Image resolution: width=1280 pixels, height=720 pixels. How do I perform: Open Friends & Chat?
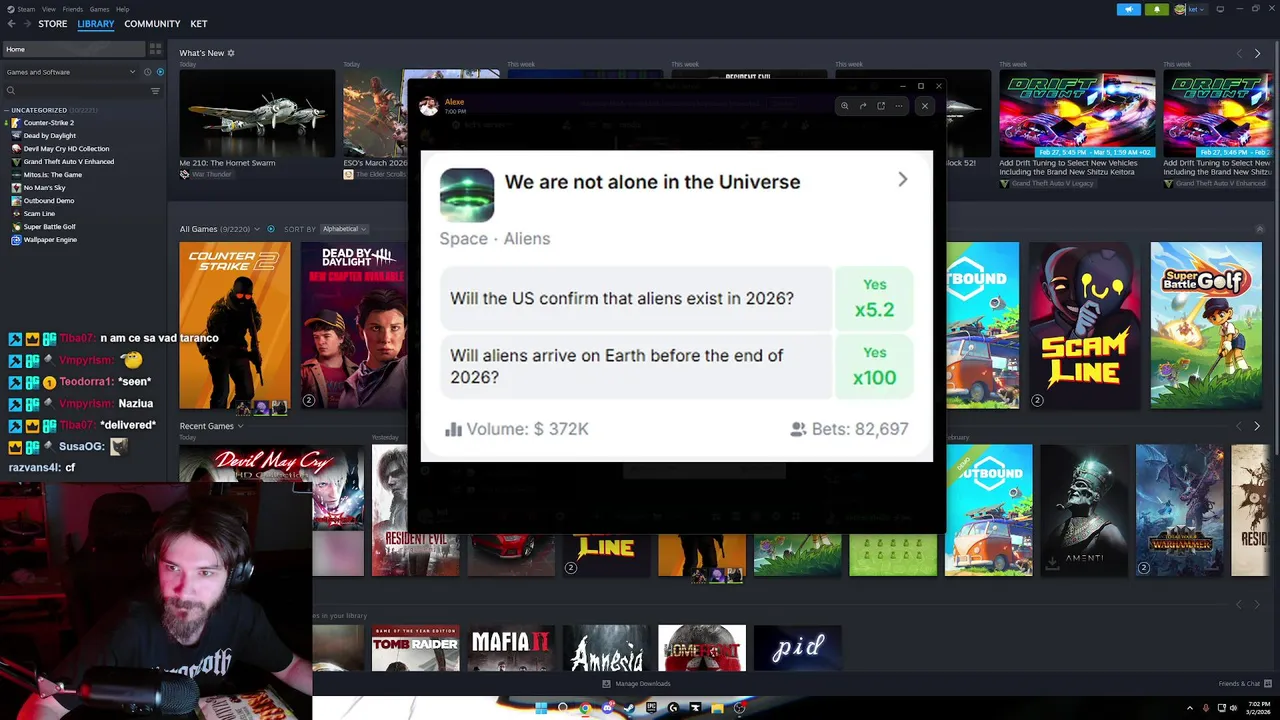pos(1243,684)
